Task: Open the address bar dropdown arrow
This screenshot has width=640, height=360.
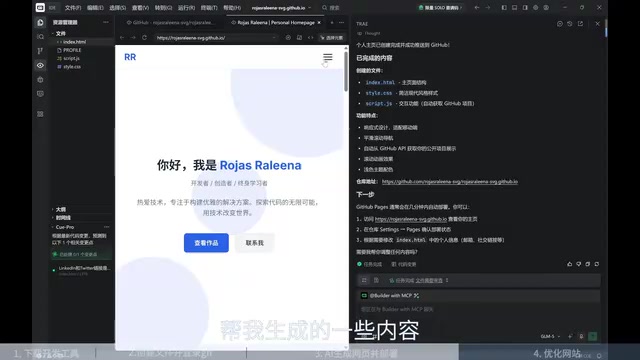Action: click(273, 38)
